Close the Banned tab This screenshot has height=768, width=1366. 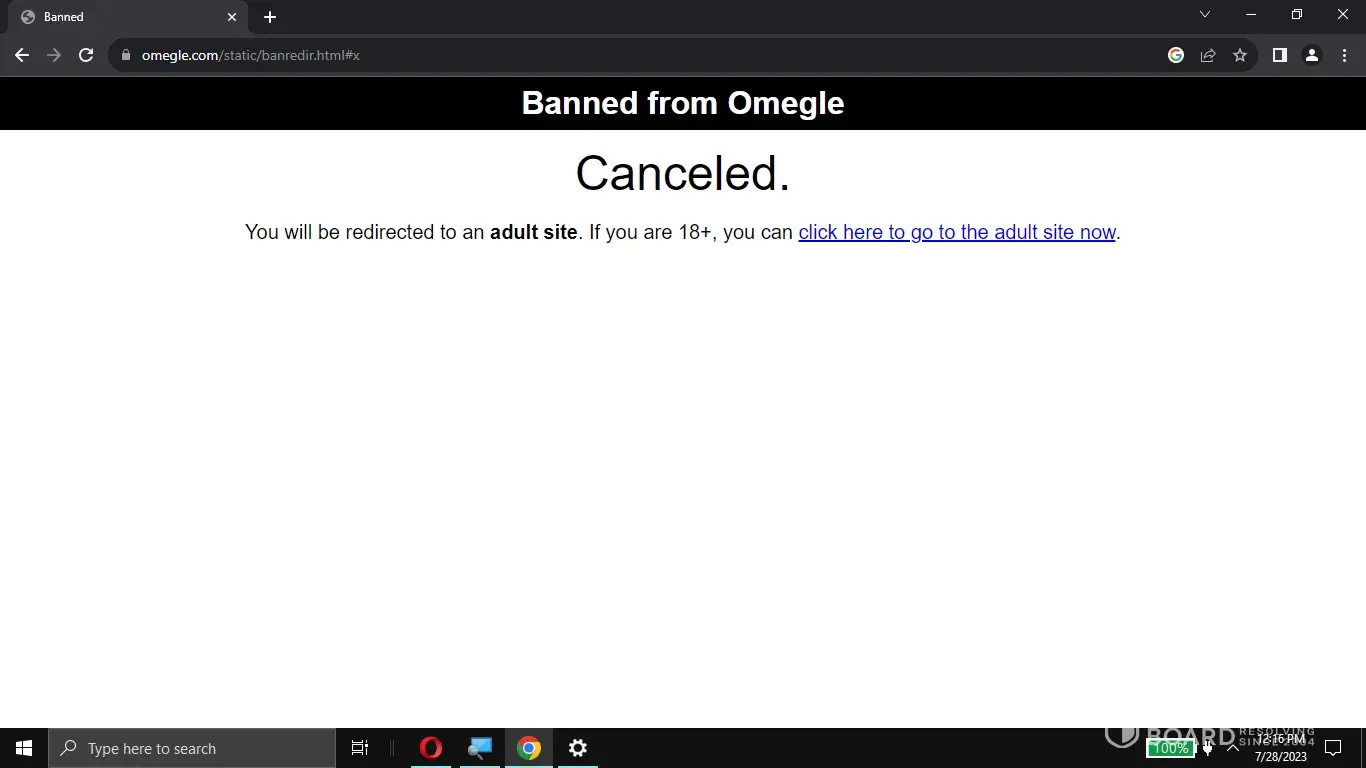point(232,17)
